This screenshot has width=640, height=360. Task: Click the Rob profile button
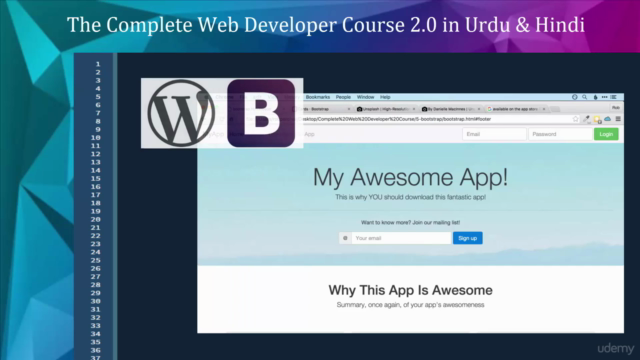(x=616, y=108)
